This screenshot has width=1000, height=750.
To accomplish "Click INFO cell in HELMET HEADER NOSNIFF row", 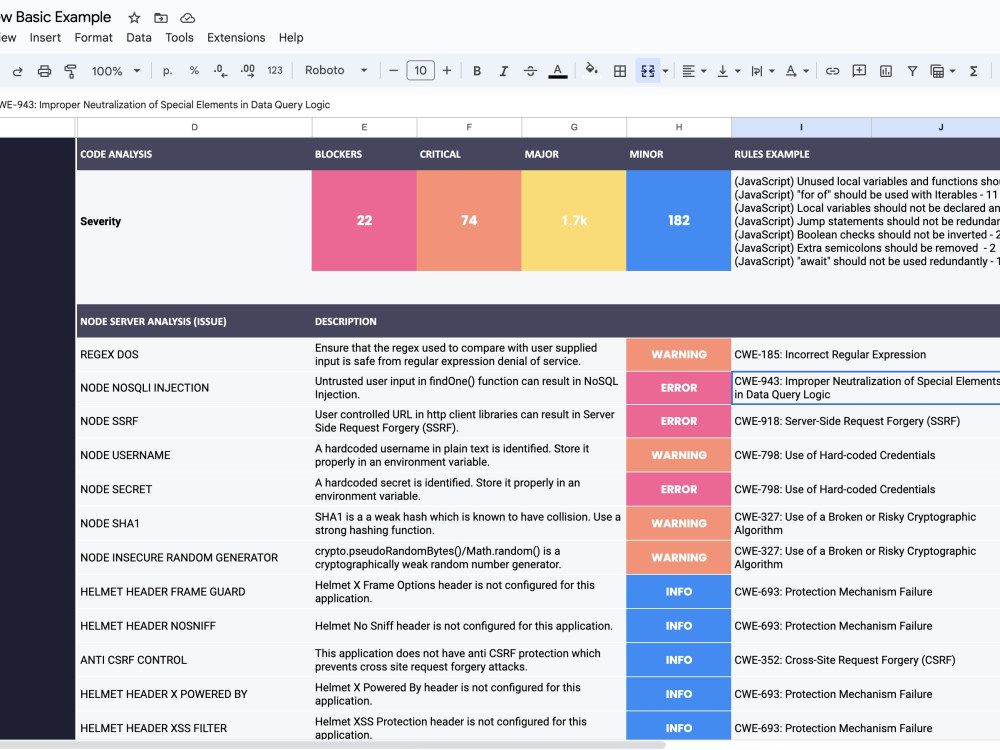I will tap(679, 626).
